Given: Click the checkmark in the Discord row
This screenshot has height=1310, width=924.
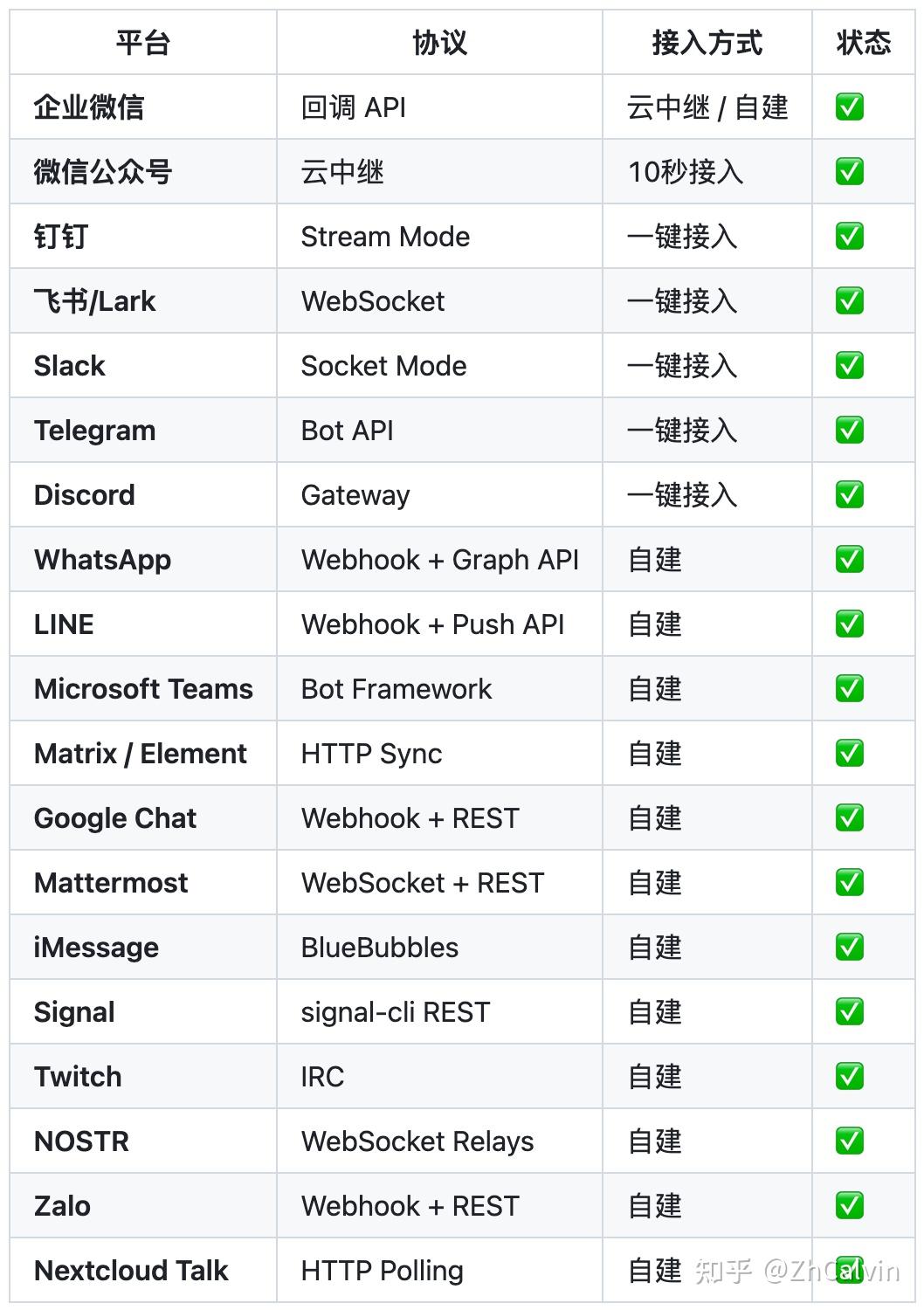Looking at the screenshot, I should point(849,495).
